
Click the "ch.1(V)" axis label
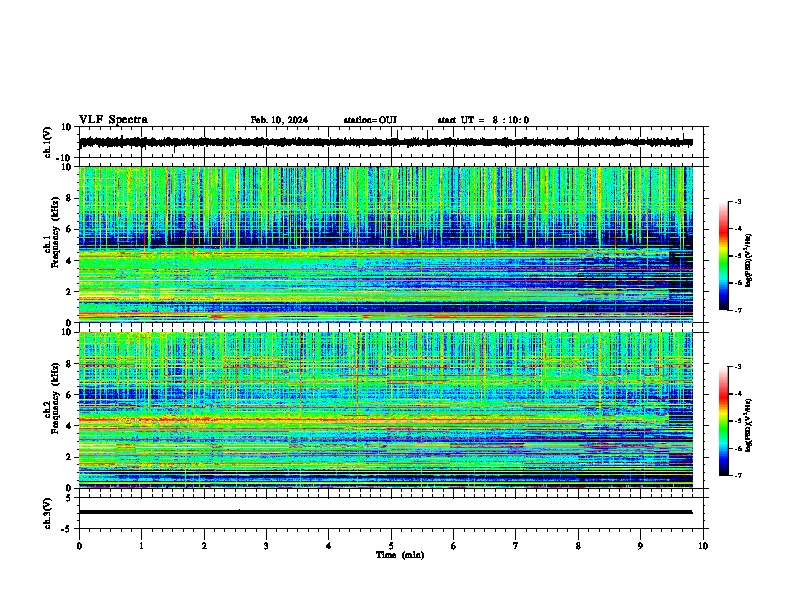(48, 142)
